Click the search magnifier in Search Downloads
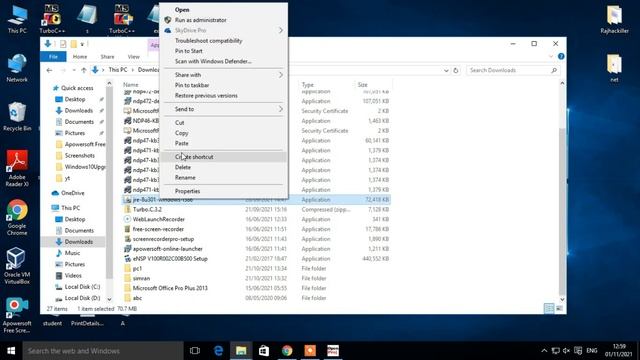The width and height of the screenshot is (640, 360). tap(554, 70)
